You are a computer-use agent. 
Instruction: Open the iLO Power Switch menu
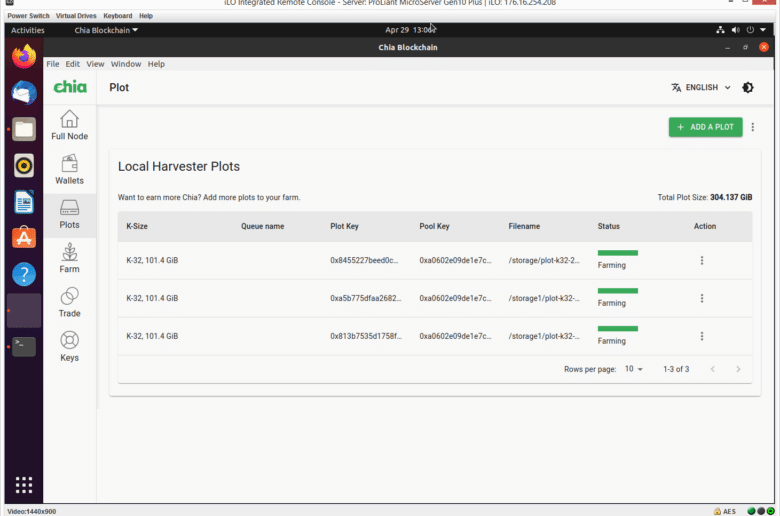coord(28,15)
